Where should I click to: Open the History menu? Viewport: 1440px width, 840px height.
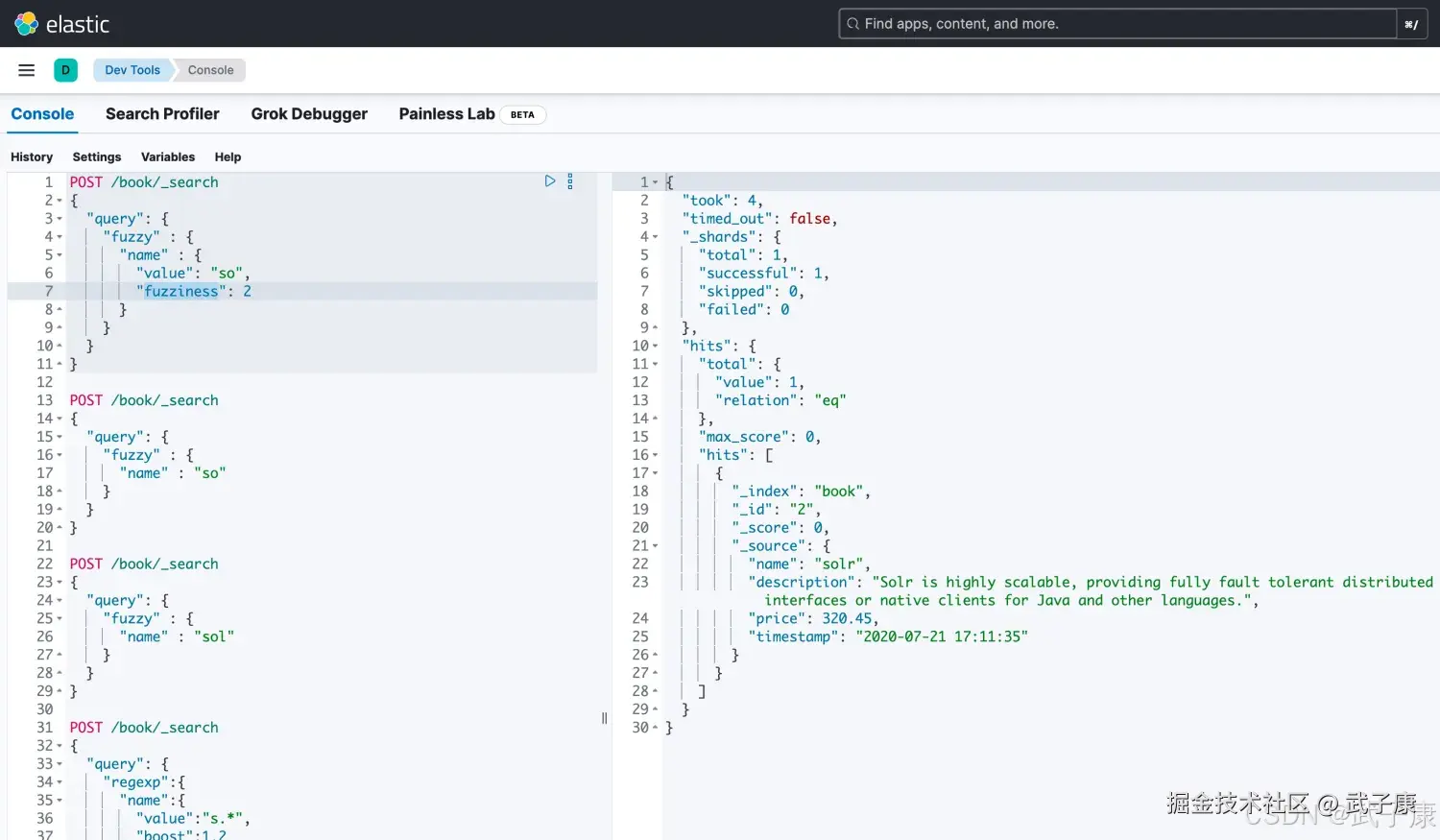click(x=32, y=156)
